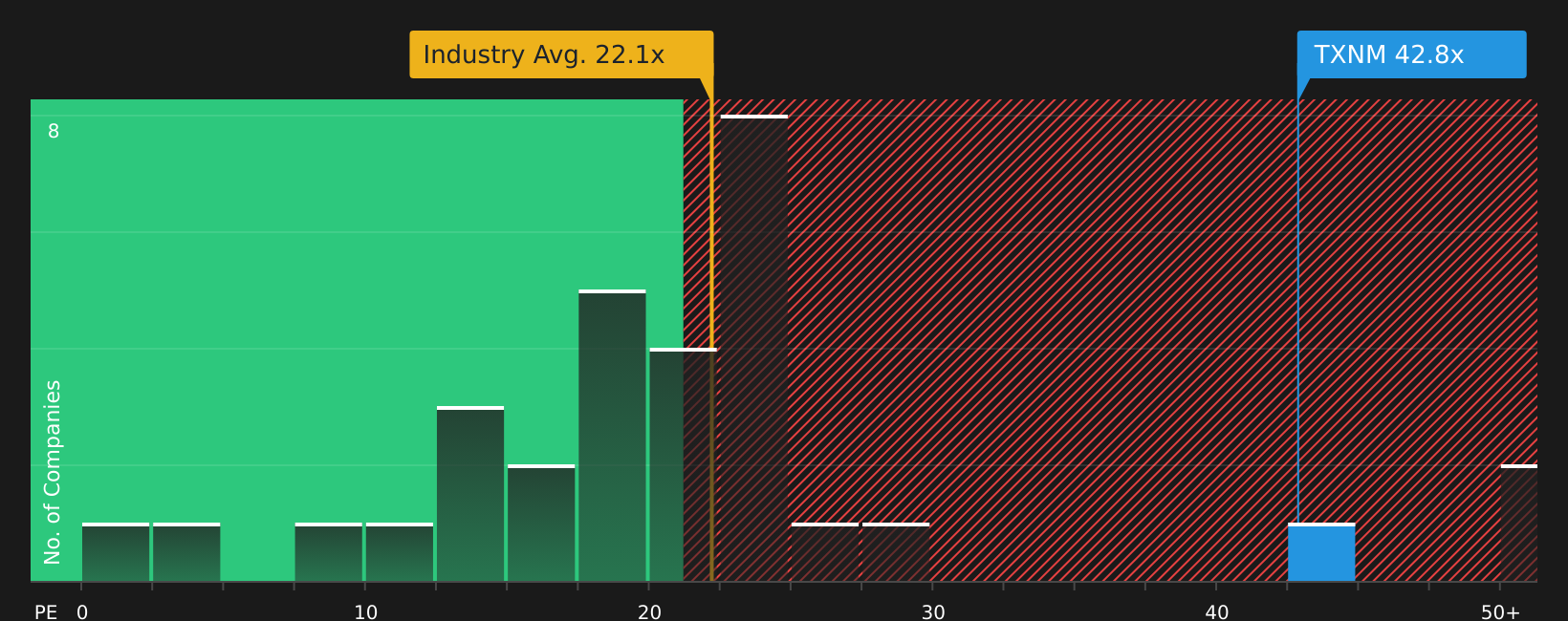Select the blue TXNM histogram bar
The width and height of the screenshot is (1568, 621).
point(1321,552)
